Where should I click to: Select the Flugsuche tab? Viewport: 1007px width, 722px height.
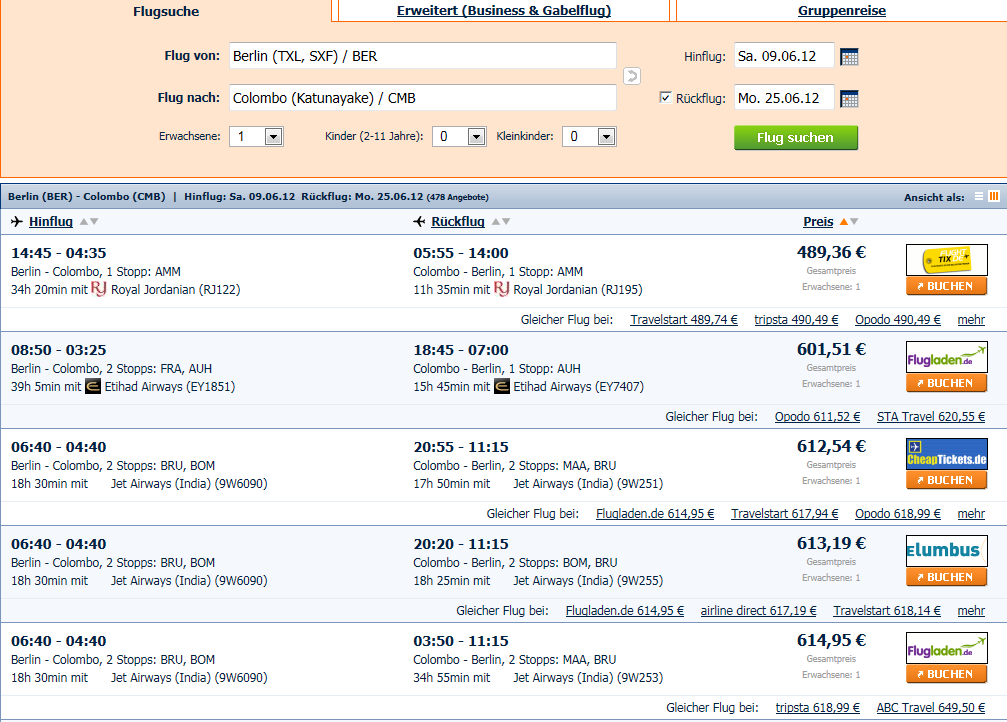pyautogui.click(x=166, y=12)
